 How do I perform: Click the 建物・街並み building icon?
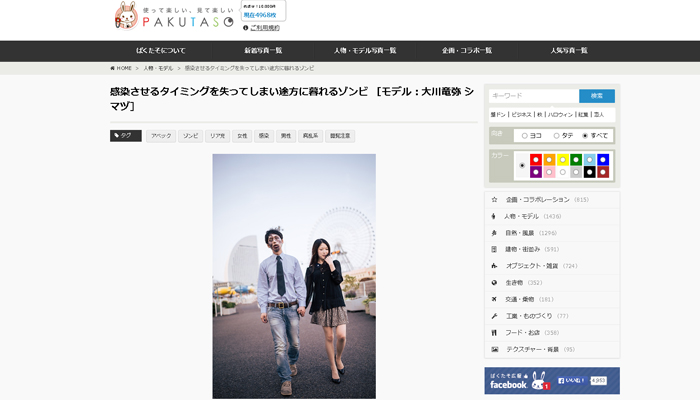point(494,249)
